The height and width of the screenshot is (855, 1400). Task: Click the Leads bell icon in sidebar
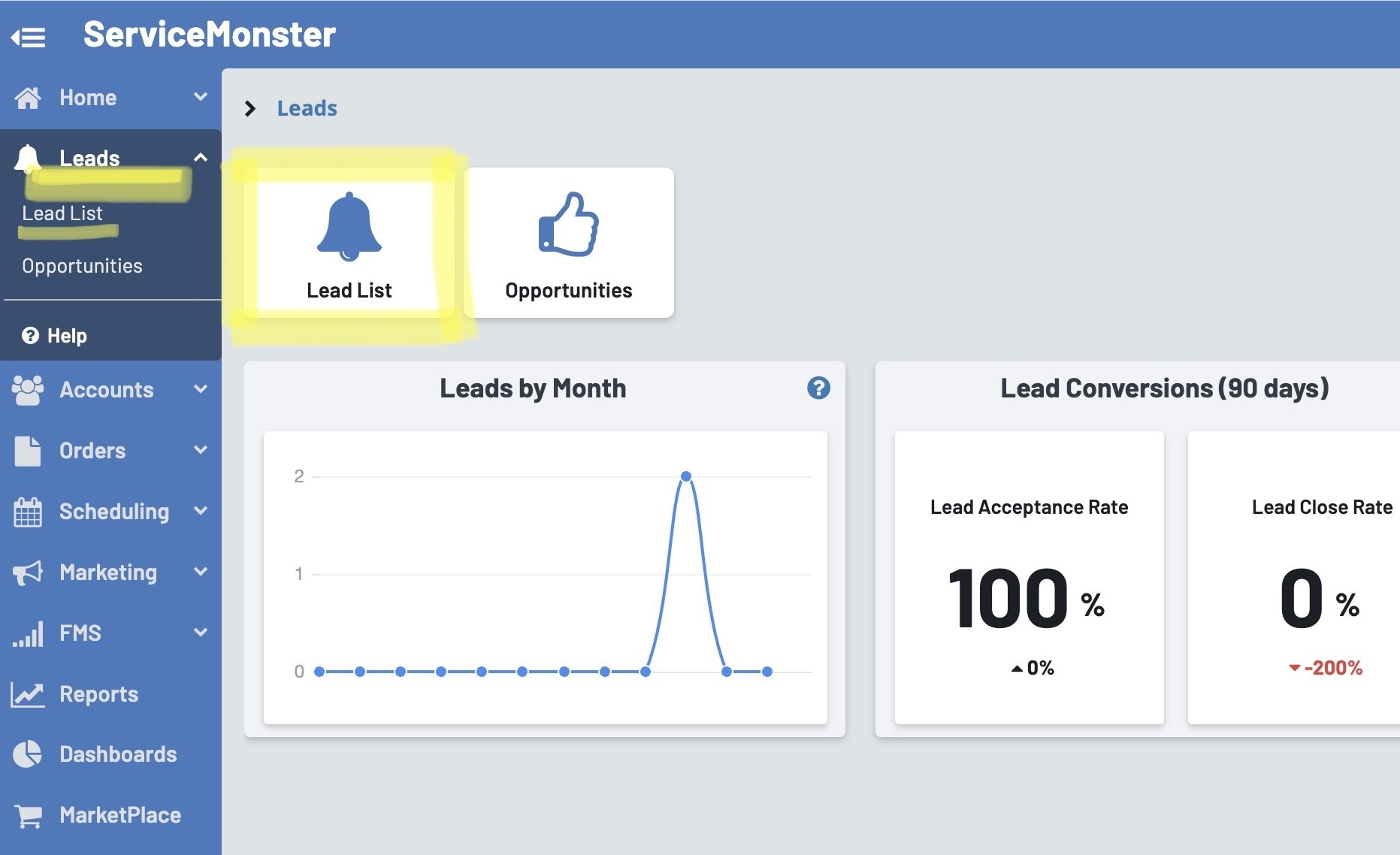28,158
